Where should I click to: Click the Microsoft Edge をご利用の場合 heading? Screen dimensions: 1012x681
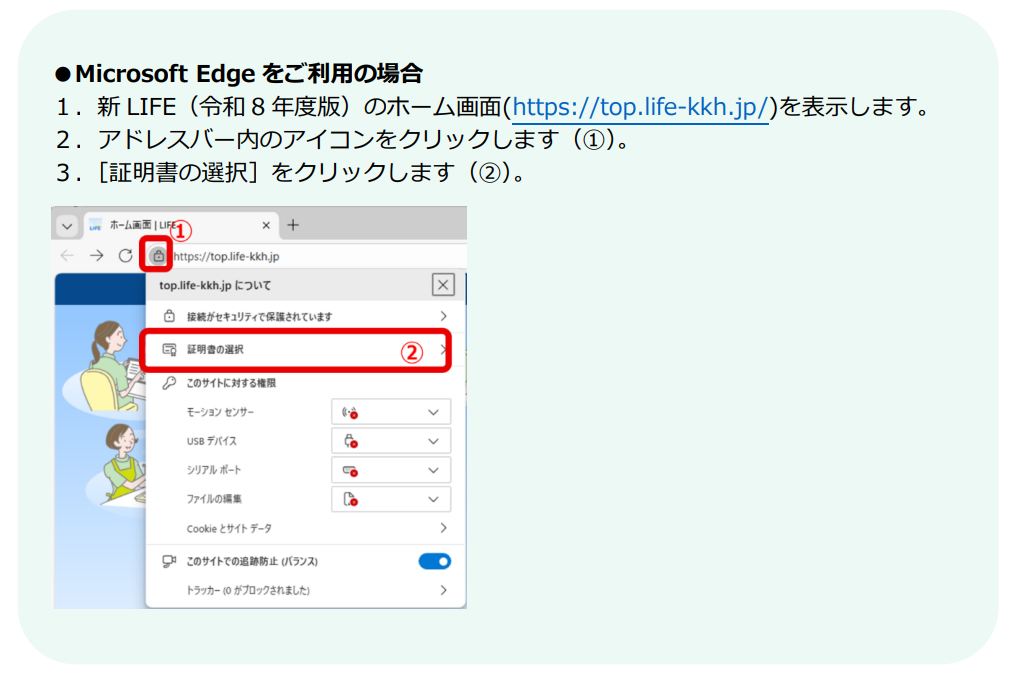pos(248,73)
